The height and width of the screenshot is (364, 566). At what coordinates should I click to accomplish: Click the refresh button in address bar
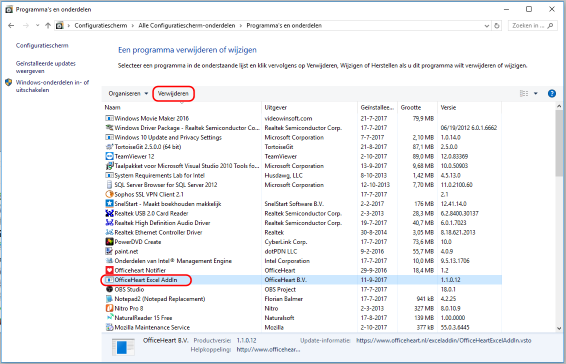(x=497, y=26)
